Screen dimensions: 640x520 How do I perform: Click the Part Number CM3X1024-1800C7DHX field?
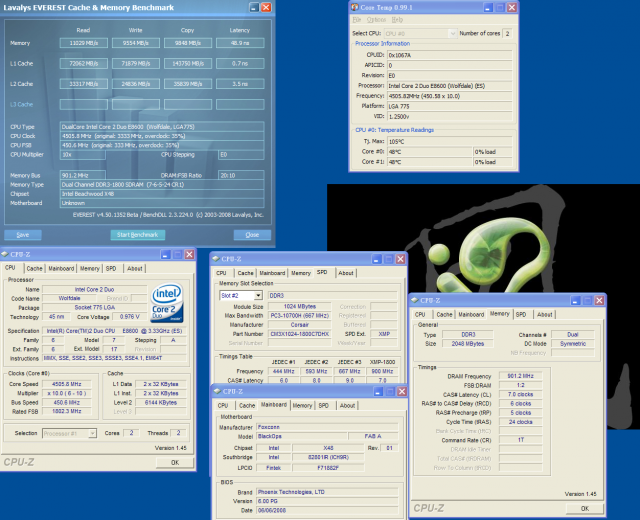click(300, 334)
